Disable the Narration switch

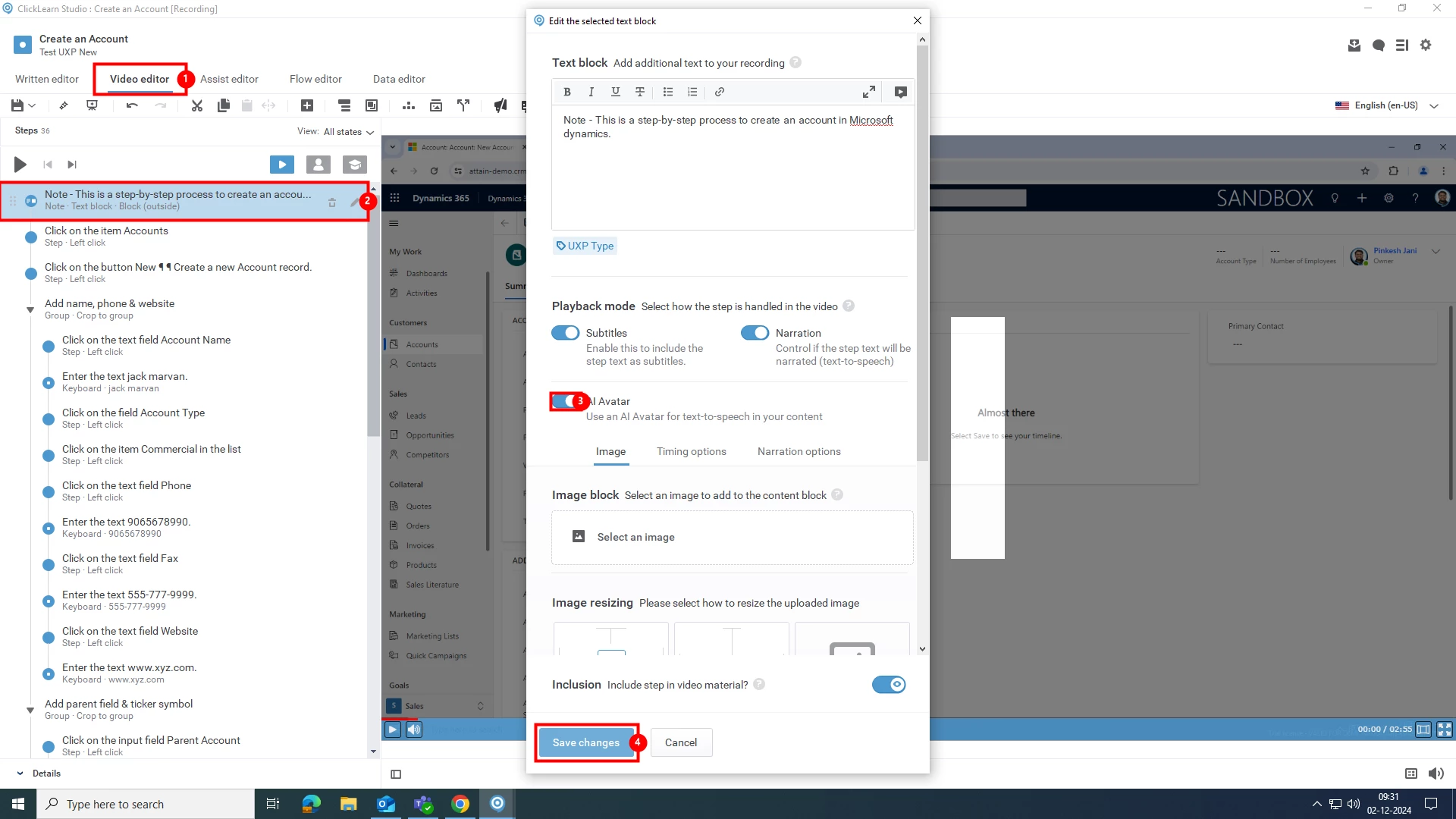[755, 333]
